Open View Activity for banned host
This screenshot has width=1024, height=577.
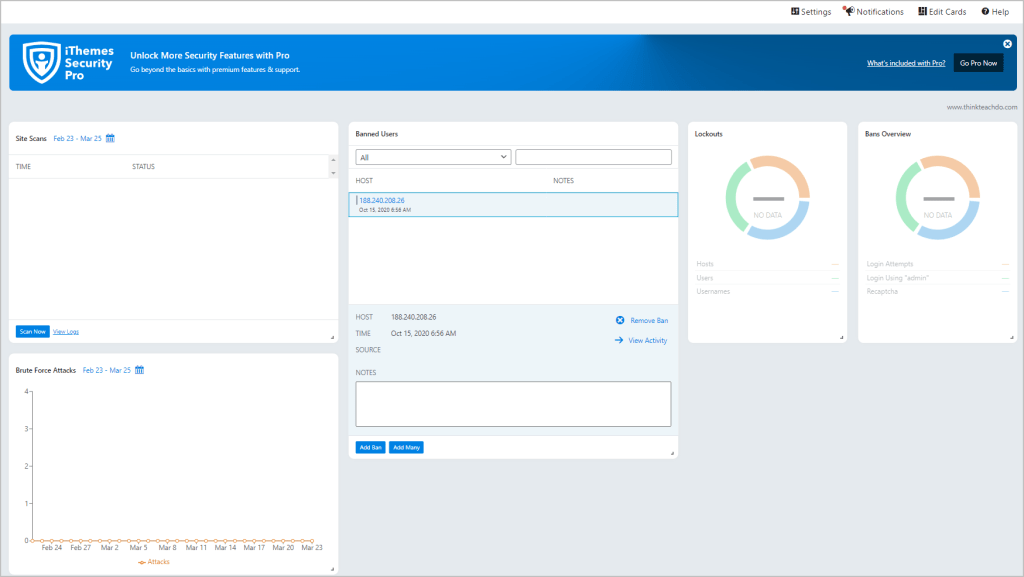(x=648, y=341)
